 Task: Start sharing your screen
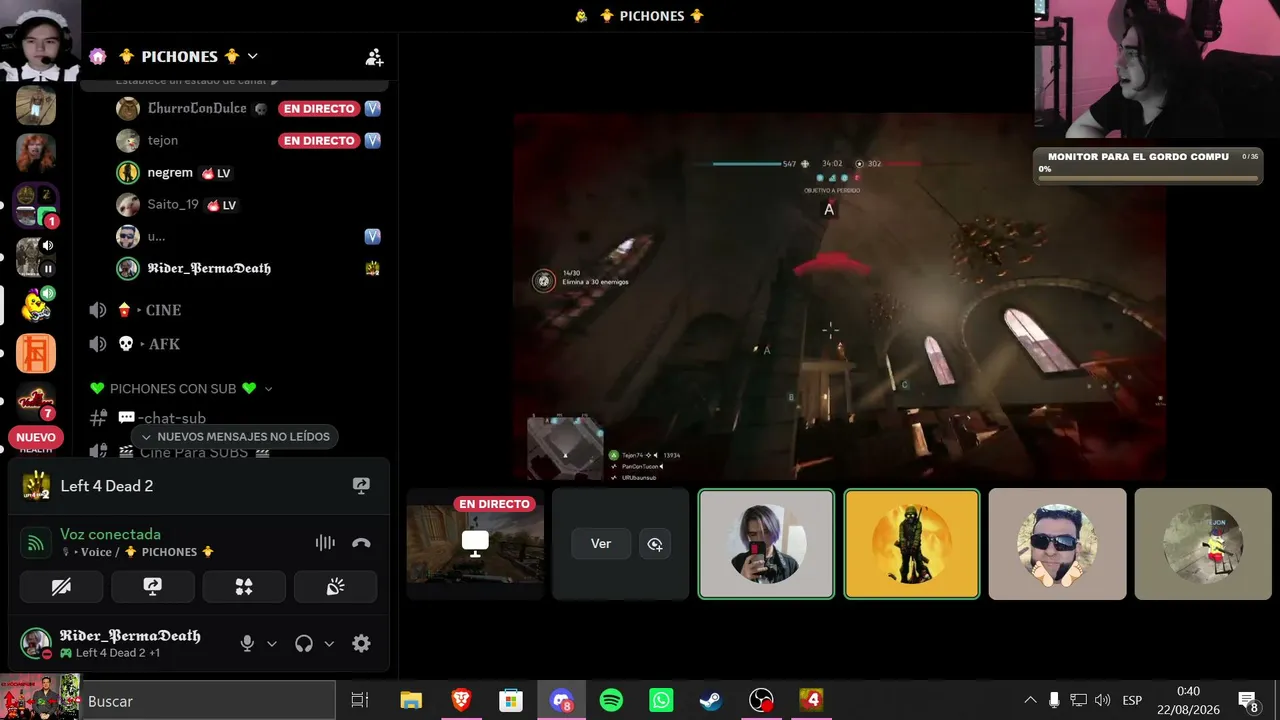[152, 587]
